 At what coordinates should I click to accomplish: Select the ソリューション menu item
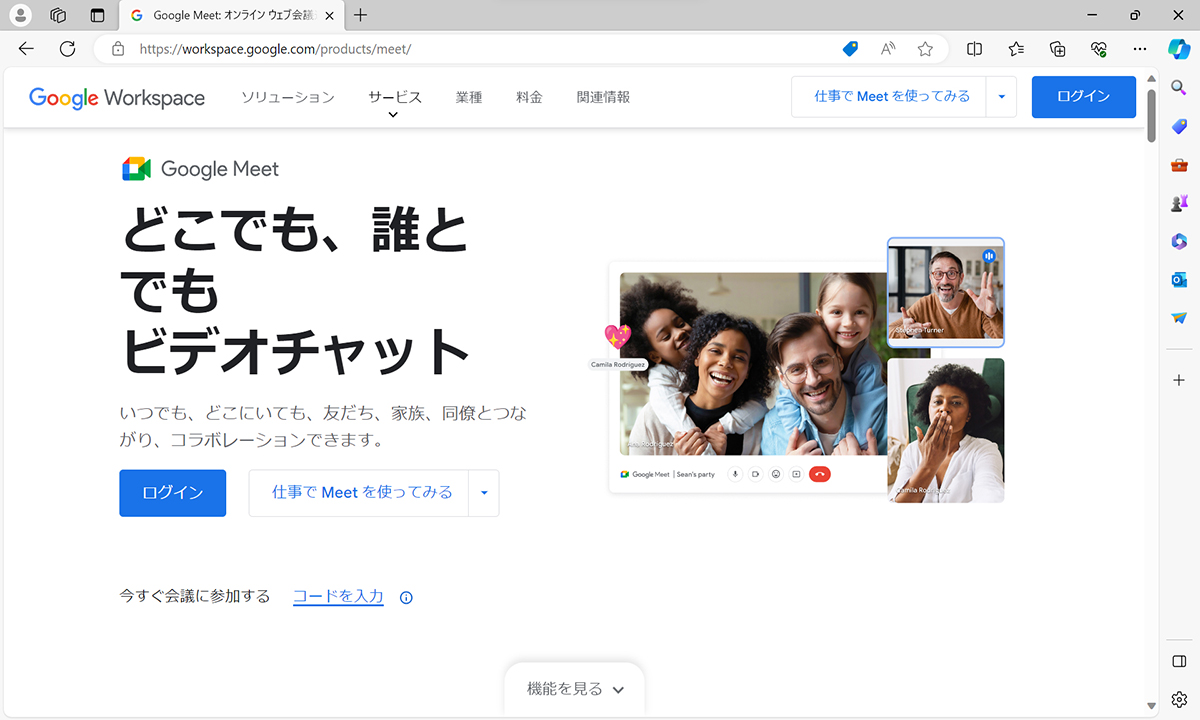pyautogui.click(x=287, y=96)
